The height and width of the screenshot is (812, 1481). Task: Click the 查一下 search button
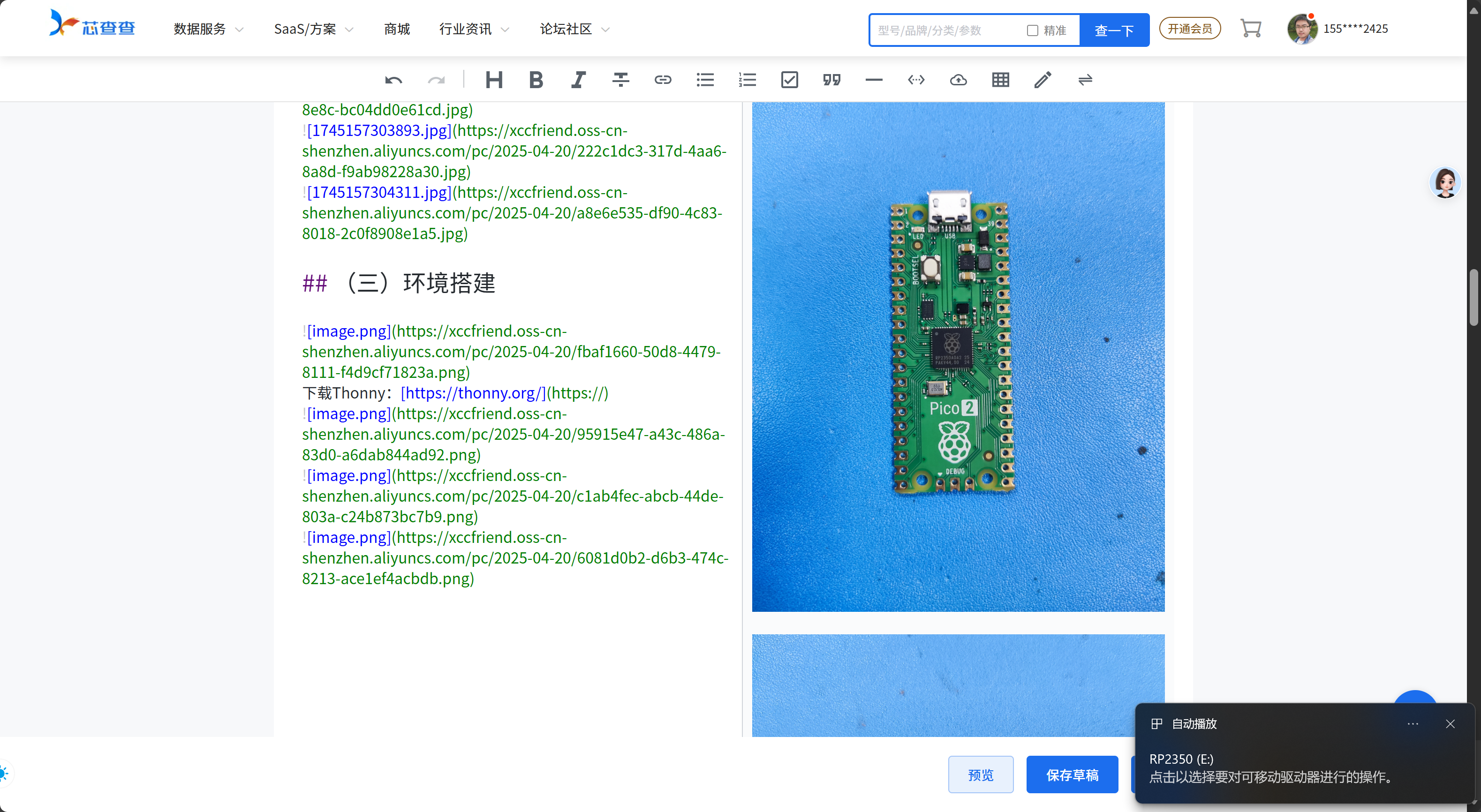pos(1114,30)
